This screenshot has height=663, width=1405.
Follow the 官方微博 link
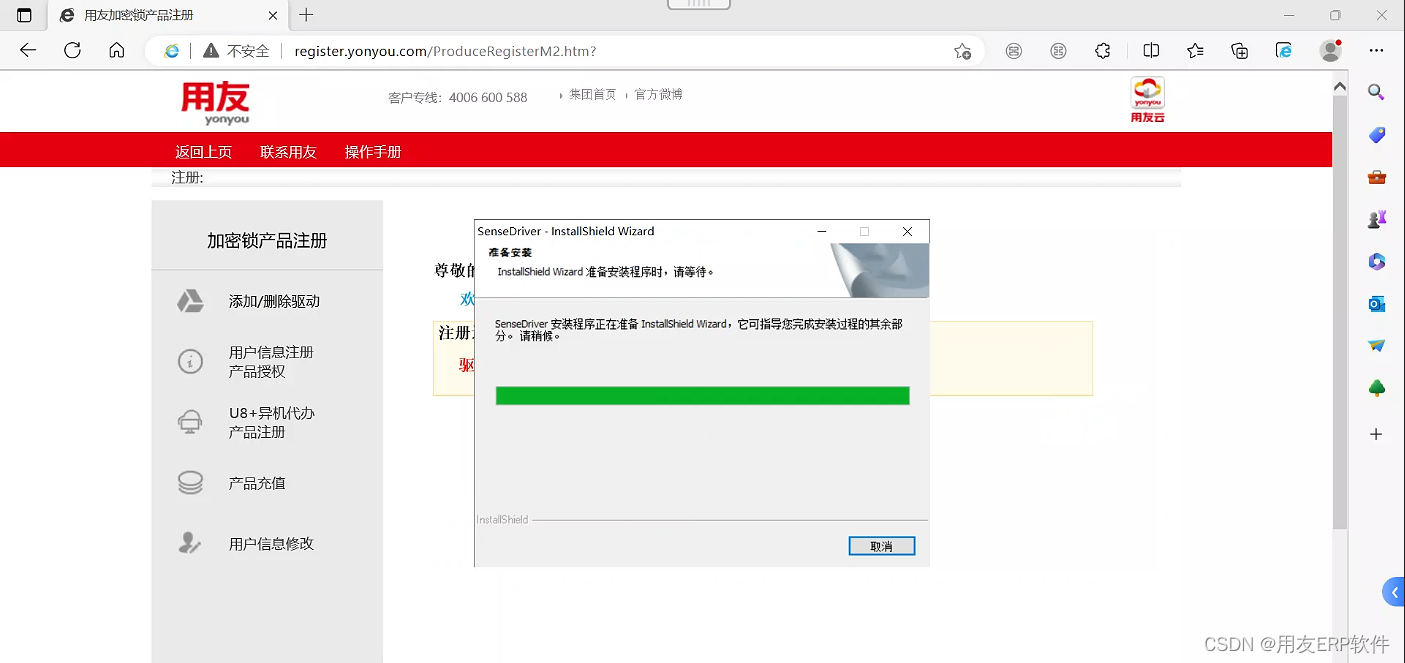click(x=659, y=94)
